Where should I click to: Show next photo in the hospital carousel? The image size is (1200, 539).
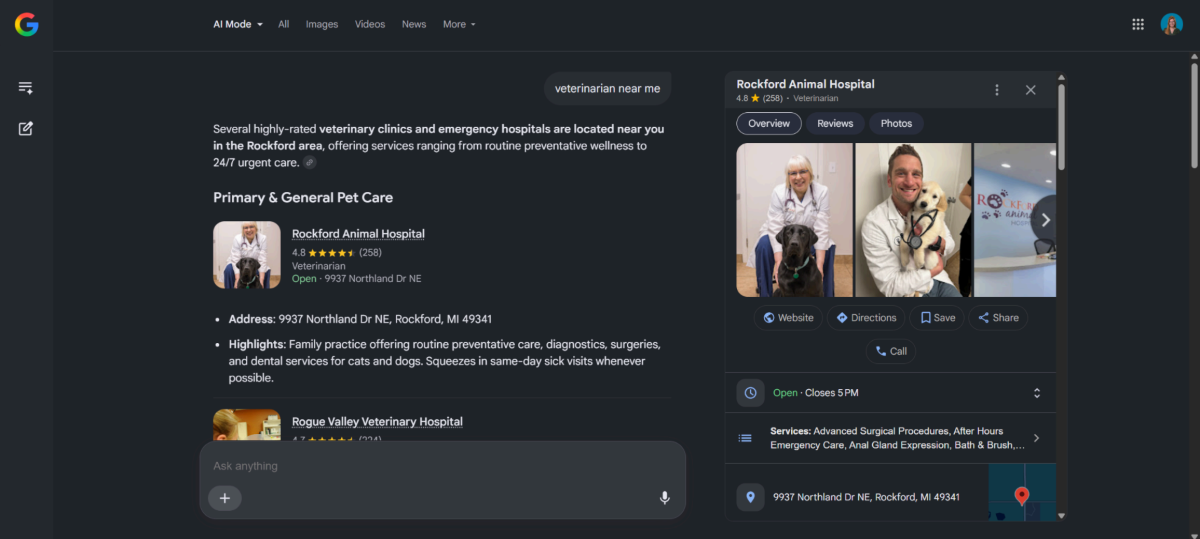(1045, 220)
